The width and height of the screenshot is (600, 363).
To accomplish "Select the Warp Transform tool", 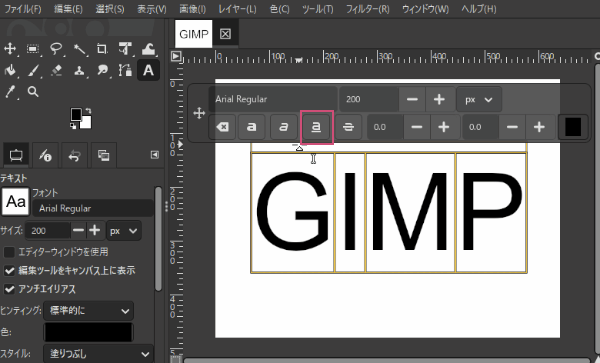I will (x=148, y=49).
